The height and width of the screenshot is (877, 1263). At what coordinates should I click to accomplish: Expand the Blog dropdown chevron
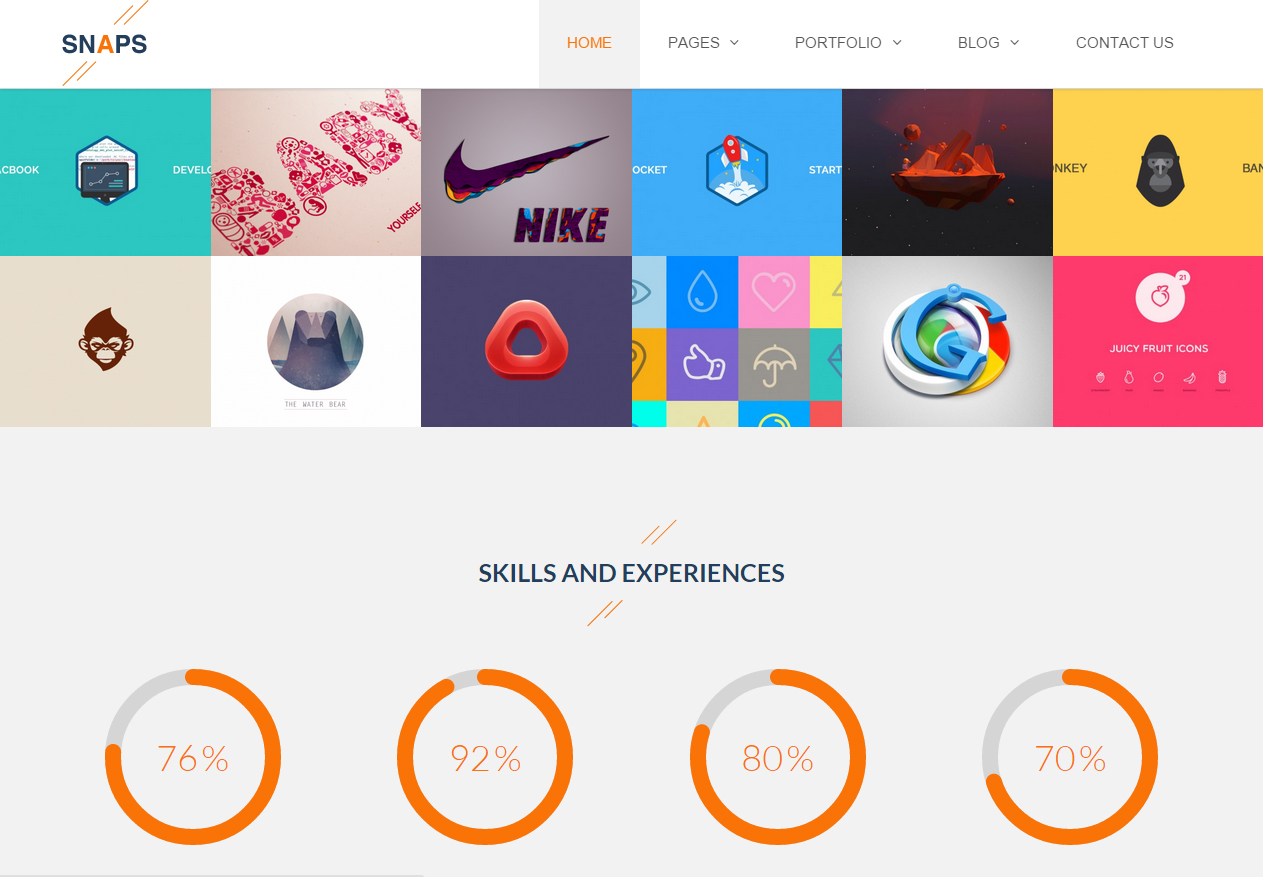pyautogui.click(x=1014, y=42)
